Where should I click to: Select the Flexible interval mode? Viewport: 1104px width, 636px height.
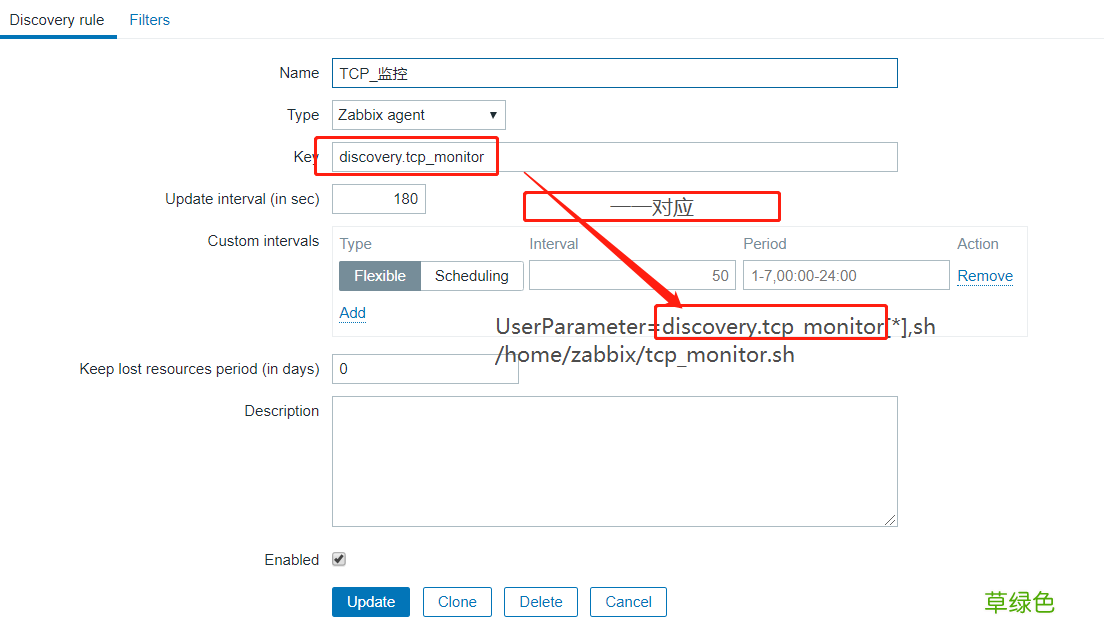379,275
